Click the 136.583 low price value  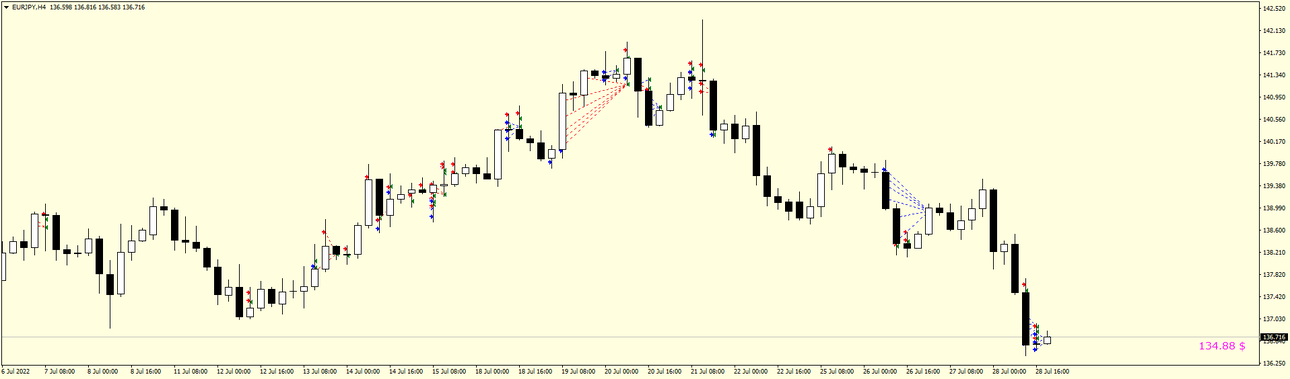[110, 6]
